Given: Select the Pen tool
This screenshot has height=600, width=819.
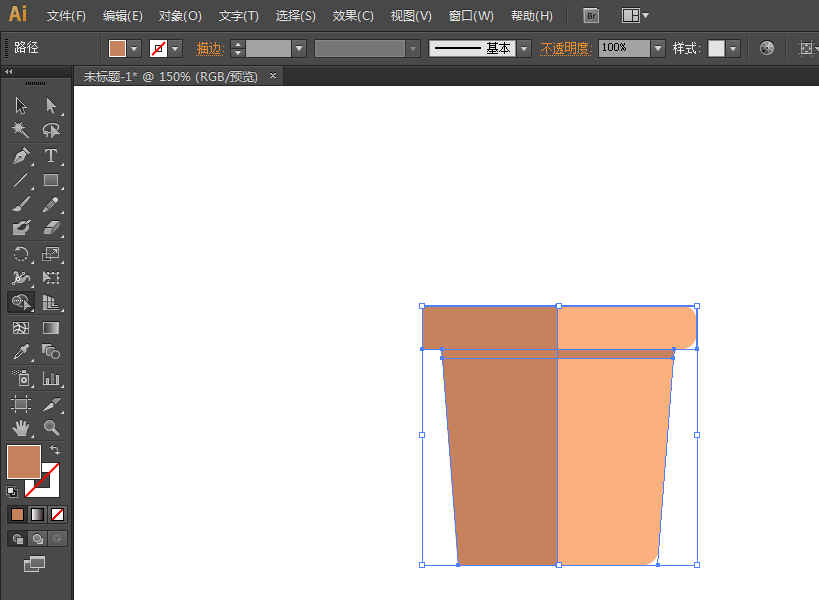Looking at the screenshot, I should click(21, 156).
